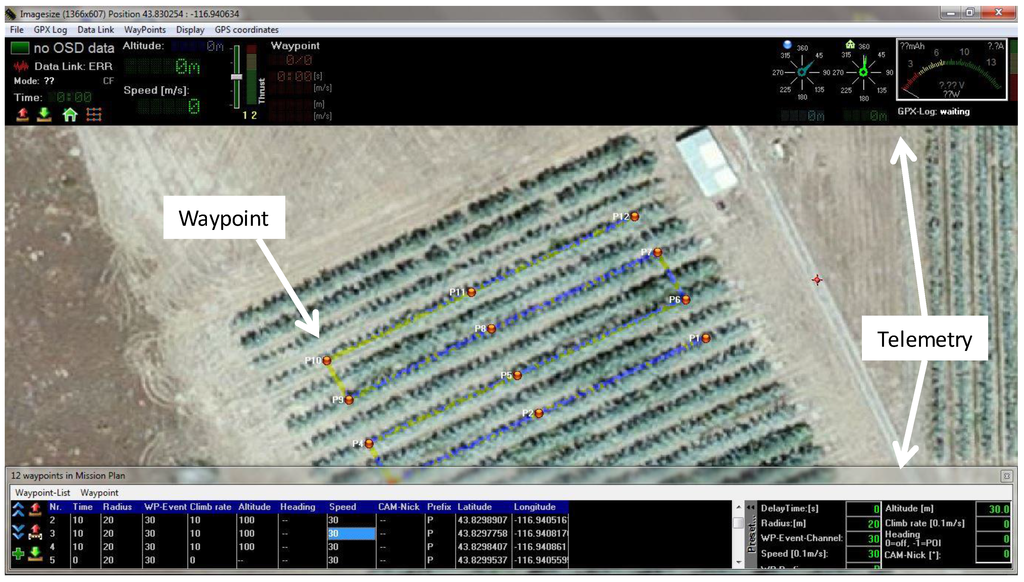Open the WayPoints menu

click(138, 30)
